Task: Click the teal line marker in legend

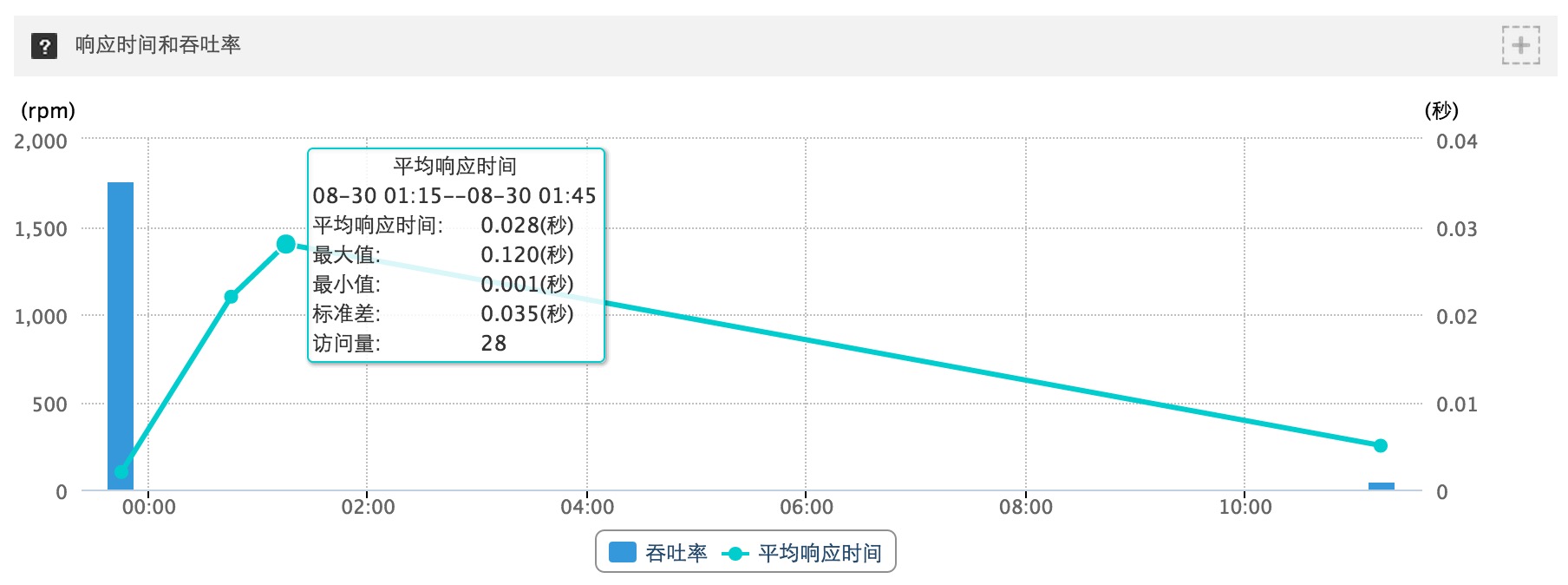Action: pyautogui.click(x=735, y=554)
